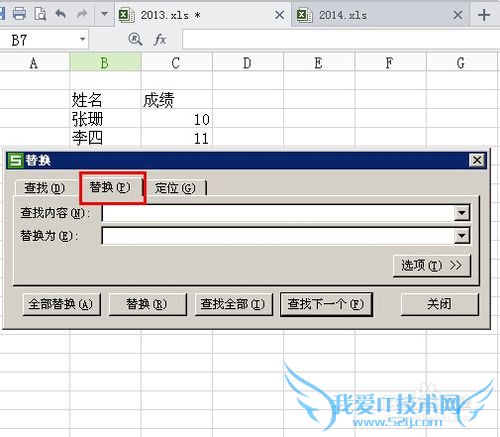
Task: Open the Name Box dropdown arrow
Action: click(x=82, y=39)
